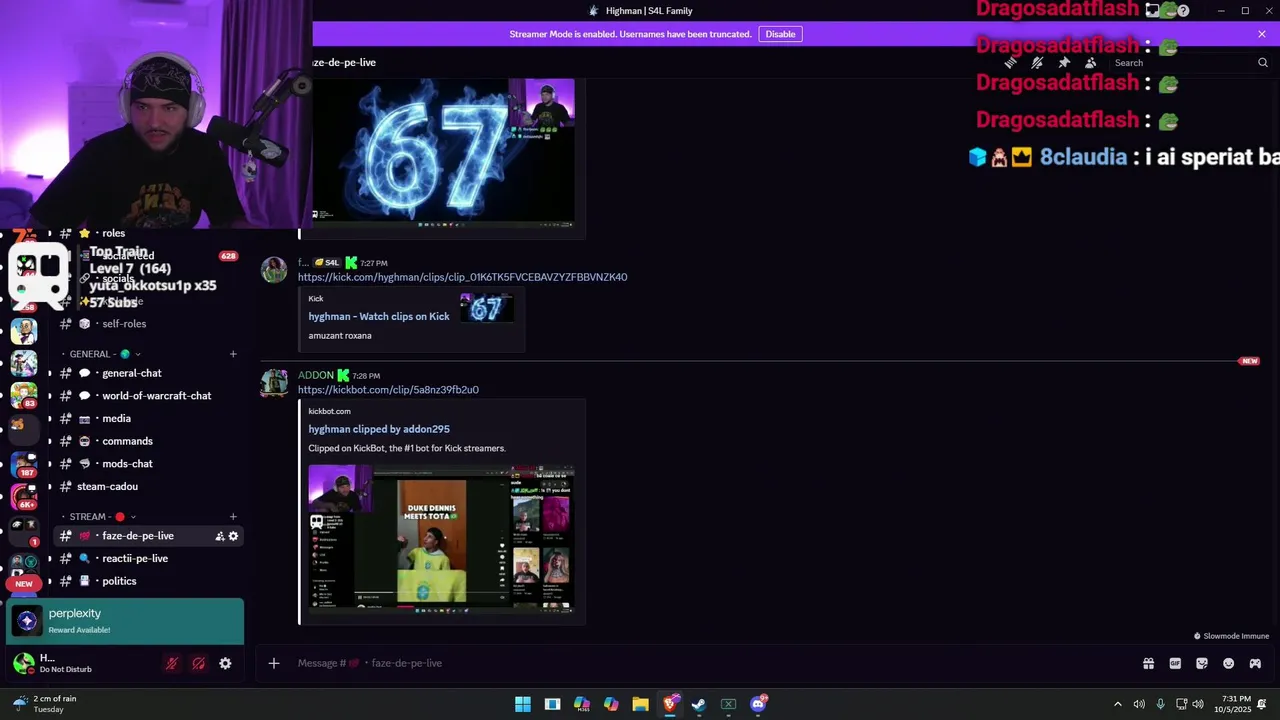Open 'hyghman clipped by addon295' title
Viewport: 1280px width, 720px height.
379,429
